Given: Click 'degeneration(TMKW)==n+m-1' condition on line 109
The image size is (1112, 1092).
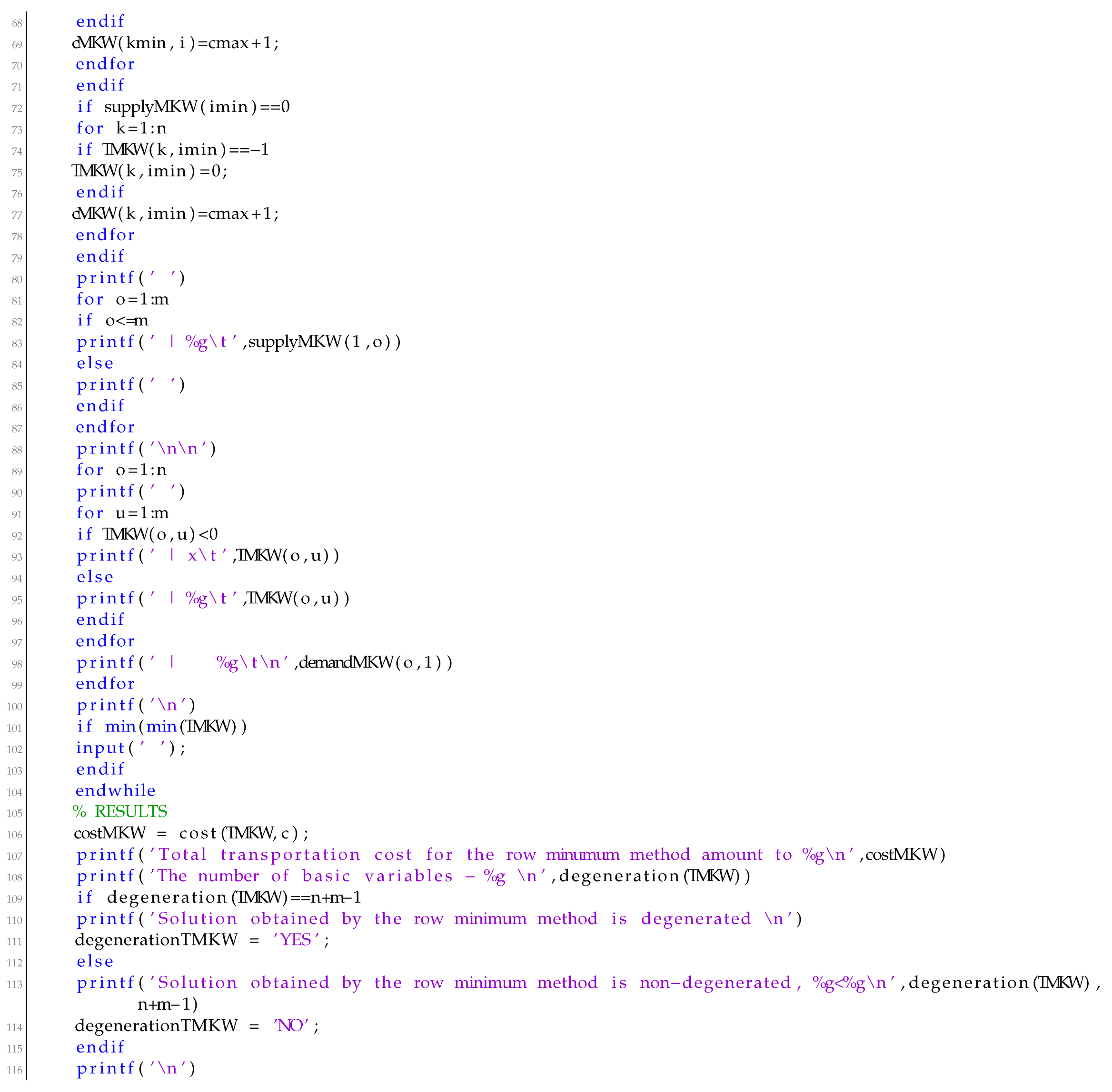Looking at the screenshot, I should point(234,897).
